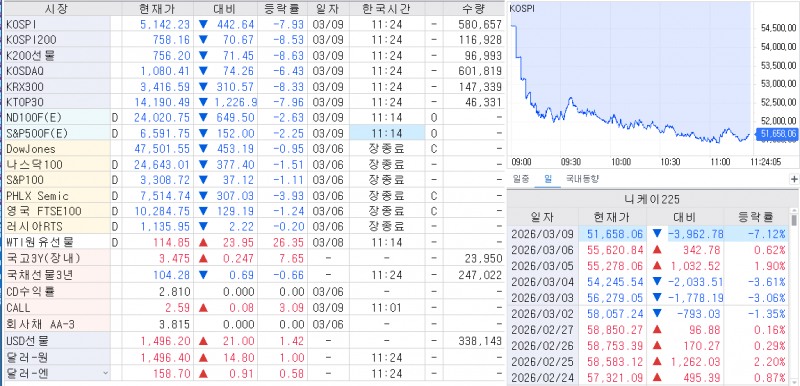Select the 2026/02/27 Nikkei row
This screenshot has width=800, height=386.
pos(648,329)
